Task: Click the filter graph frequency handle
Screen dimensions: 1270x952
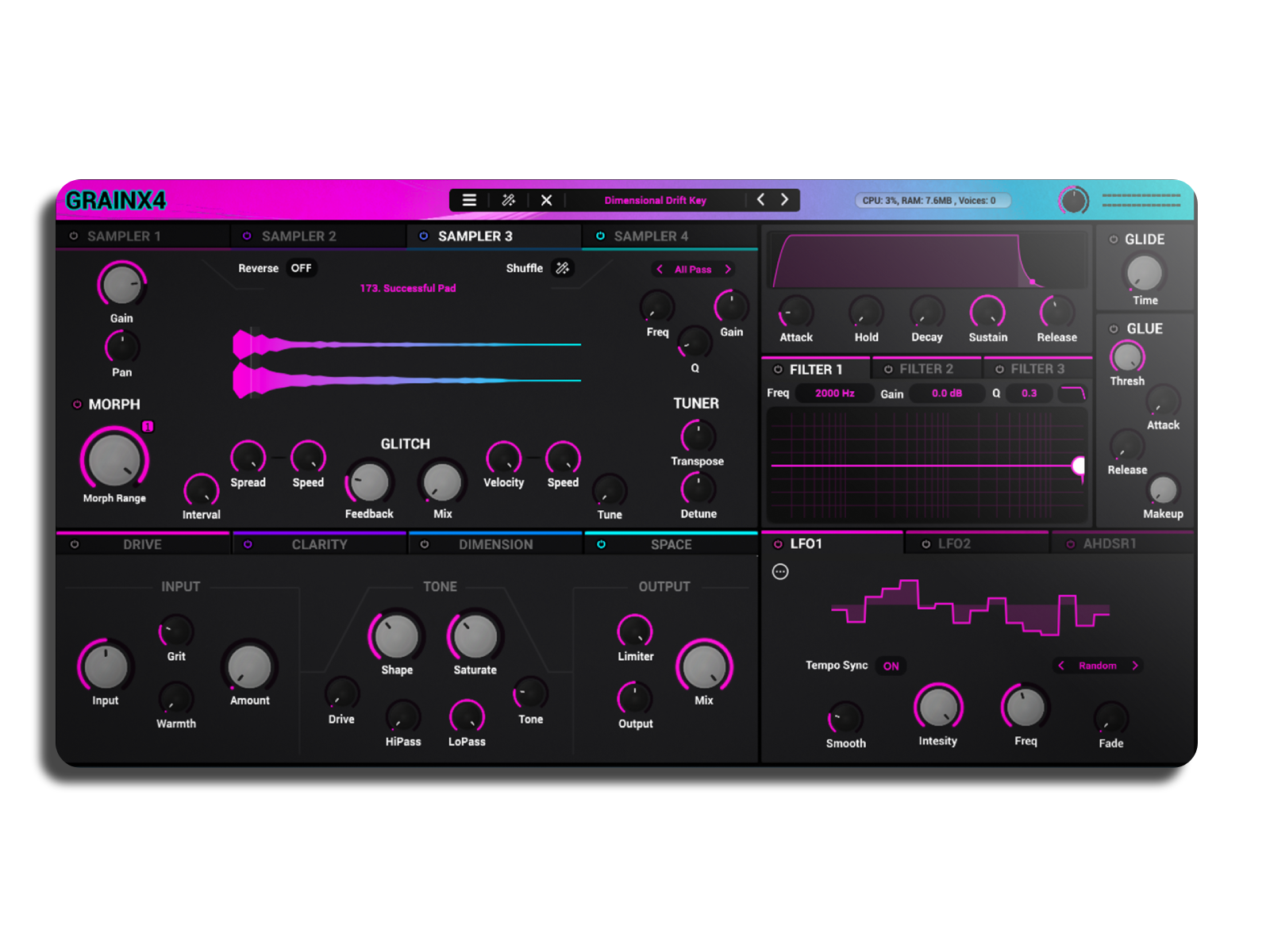Action: coord(1079,466)
